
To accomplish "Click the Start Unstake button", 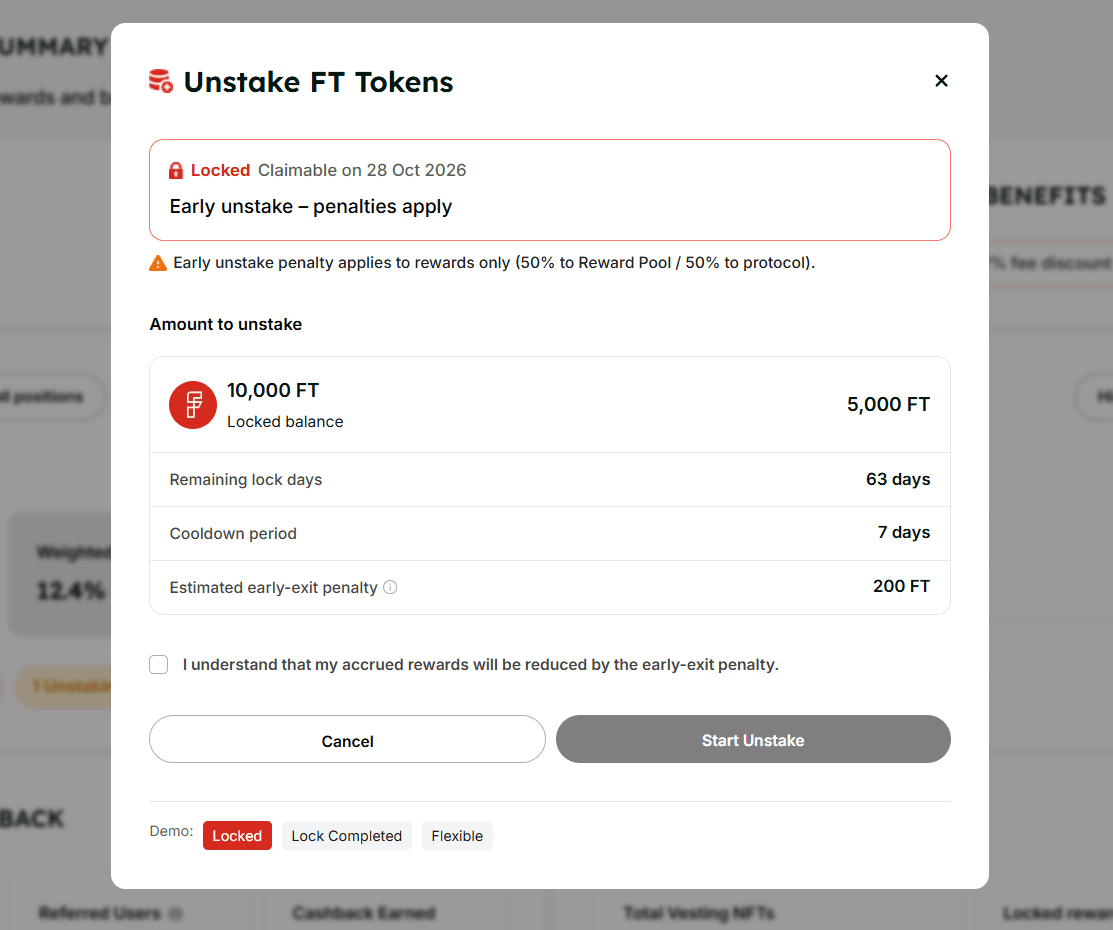I will click(752, 740).
